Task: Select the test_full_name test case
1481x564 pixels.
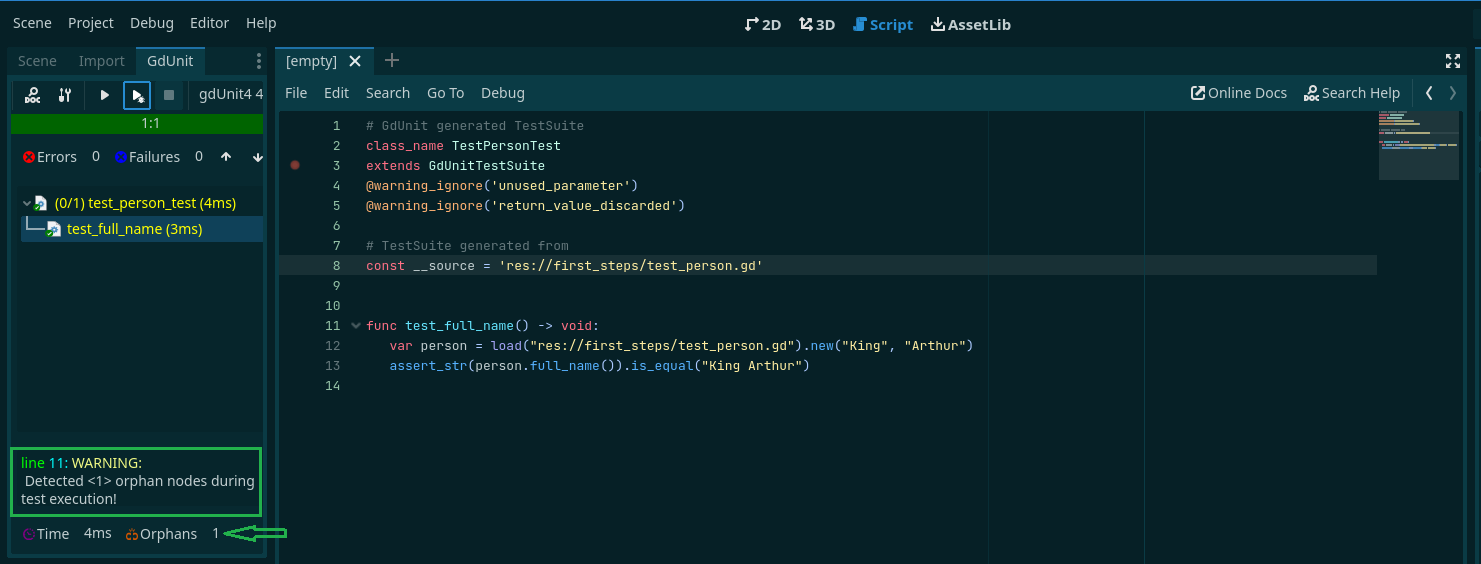Action: pyautogui.click(x=134, y=229)
